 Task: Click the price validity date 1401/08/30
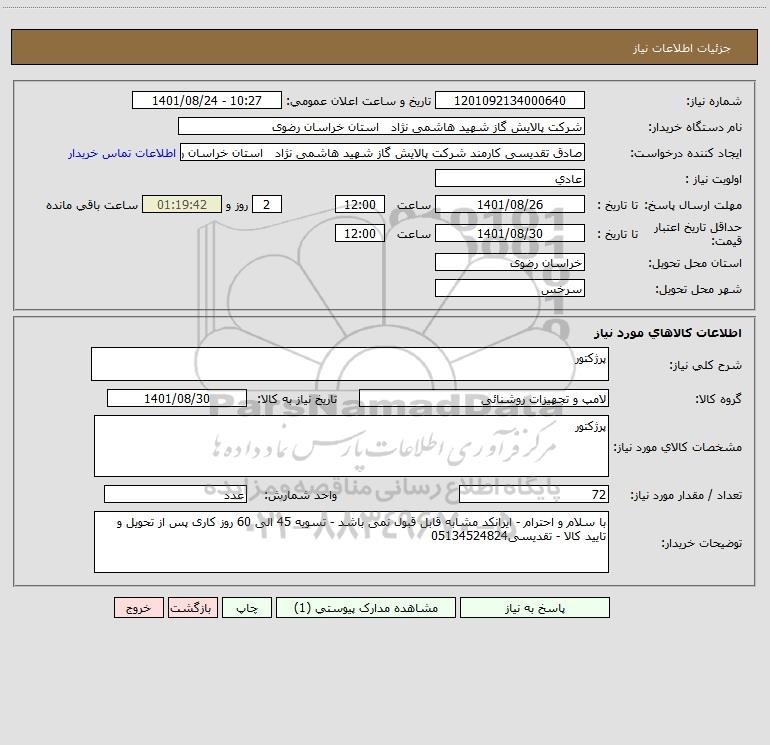click(510, 233)
